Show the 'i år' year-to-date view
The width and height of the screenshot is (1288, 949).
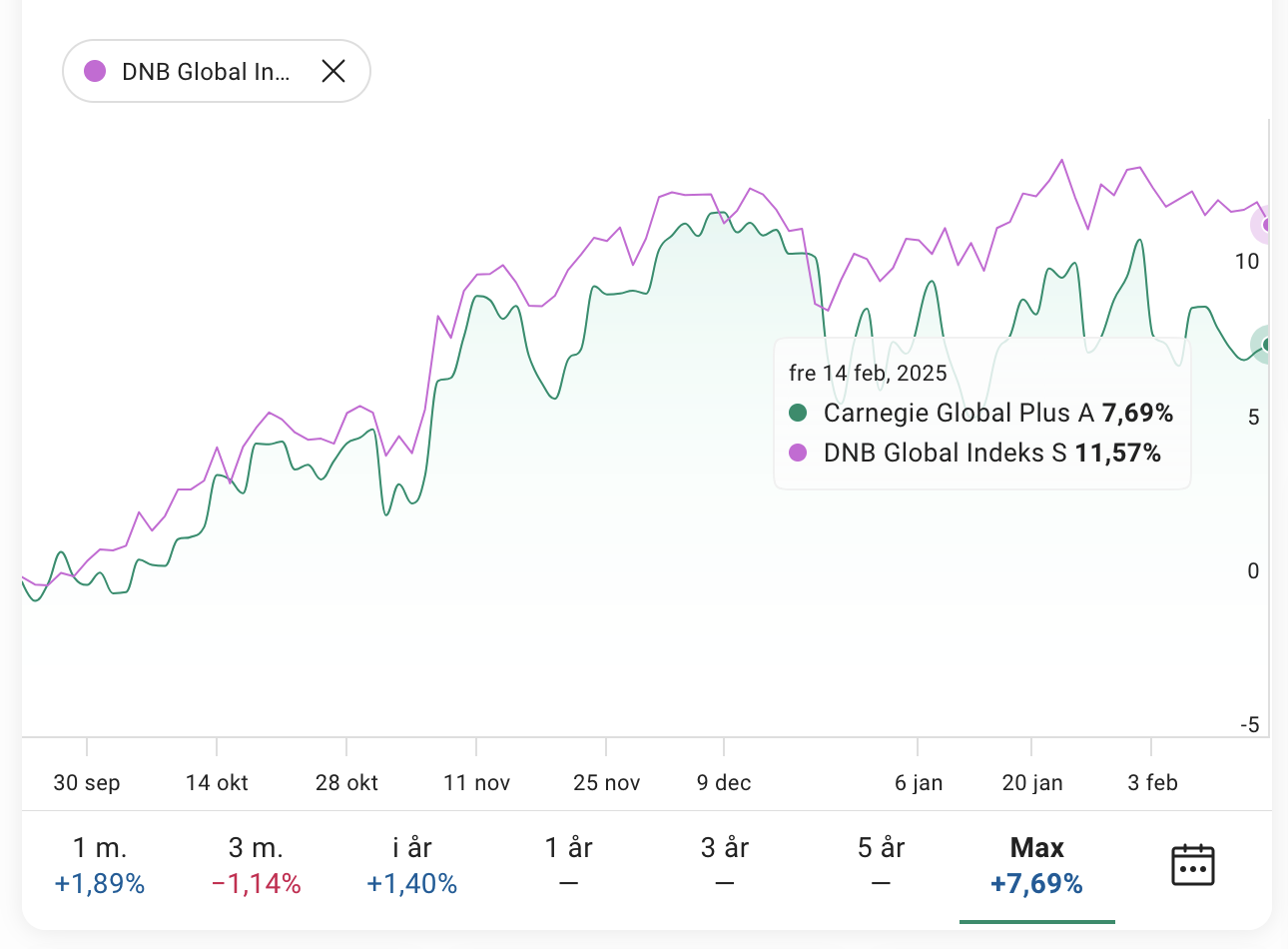coord(411,865)
